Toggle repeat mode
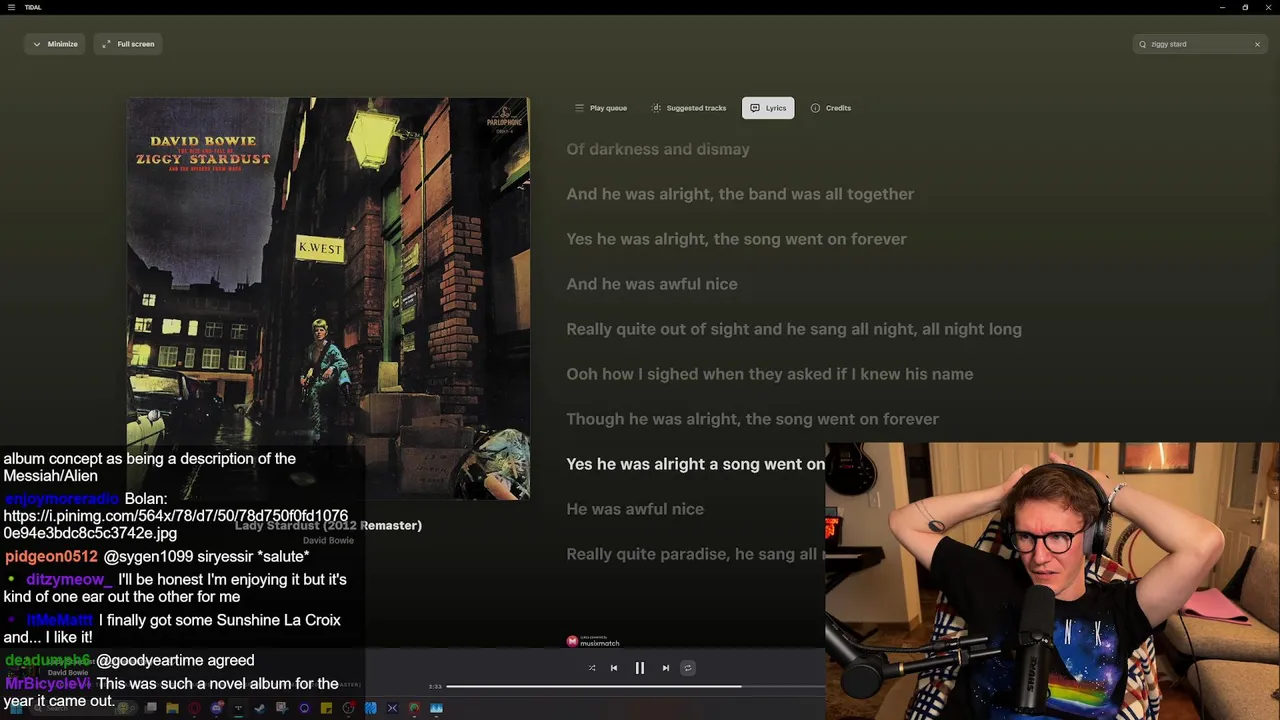The image size is (1280, 720). 688,668
